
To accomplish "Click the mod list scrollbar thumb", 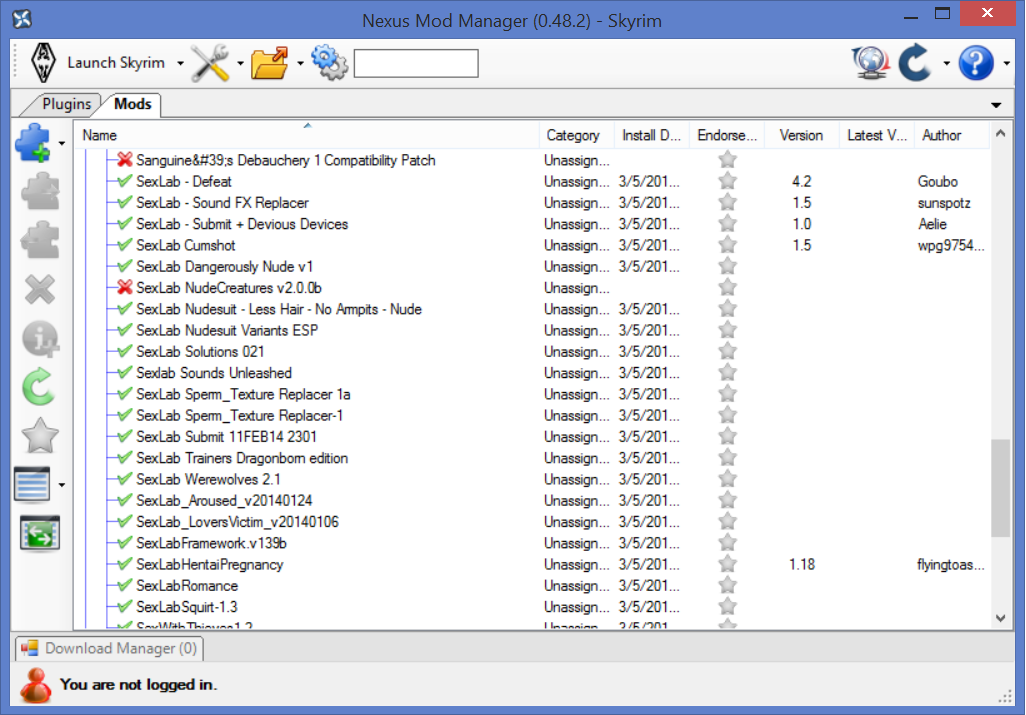I will tap(1000, 488).
